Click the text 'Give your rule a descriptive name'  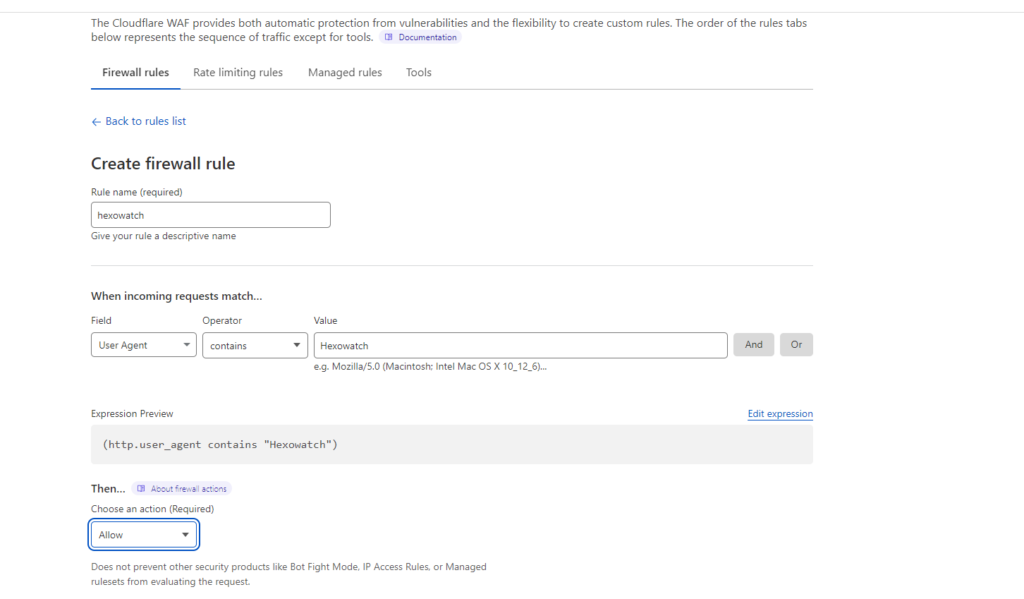(163, 236)
